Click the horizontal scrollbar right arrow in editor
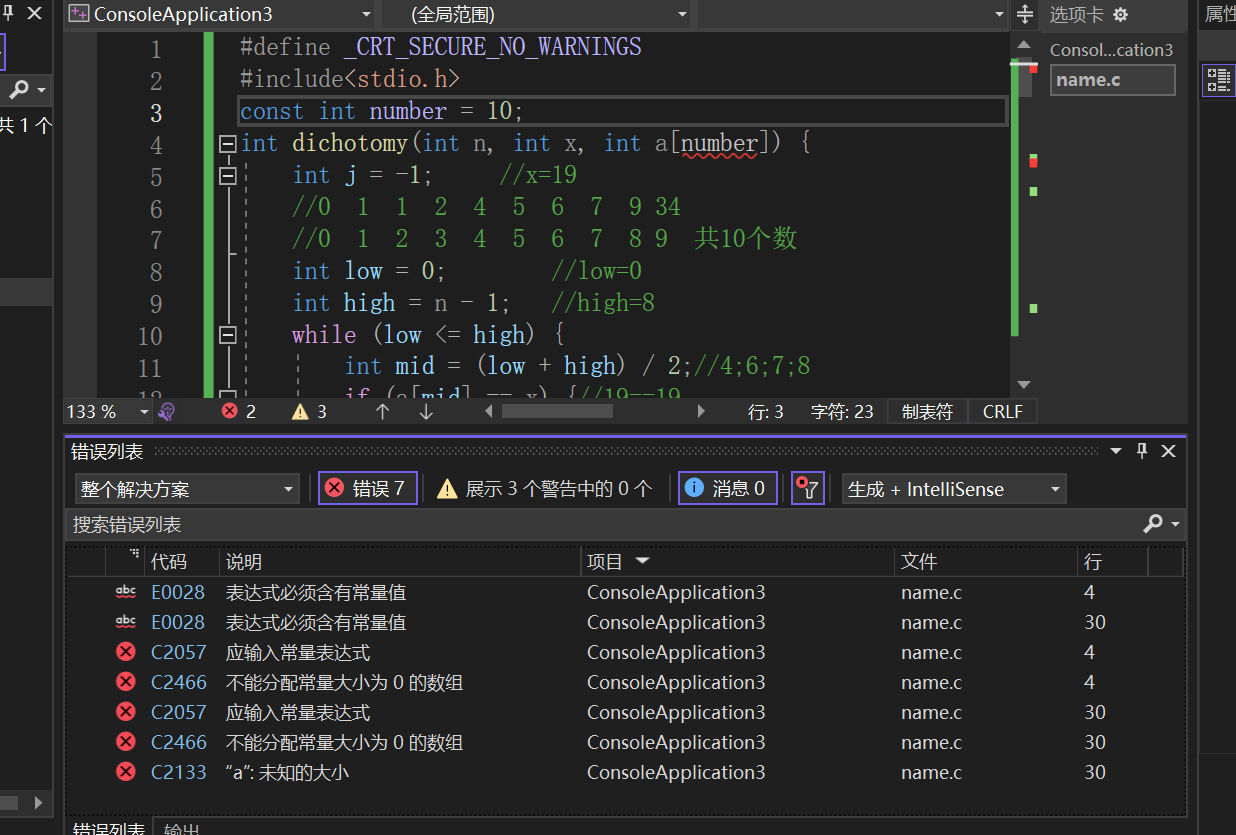Image resolution: width=1236 pixels, height=835 pixels. pos(701,411)
